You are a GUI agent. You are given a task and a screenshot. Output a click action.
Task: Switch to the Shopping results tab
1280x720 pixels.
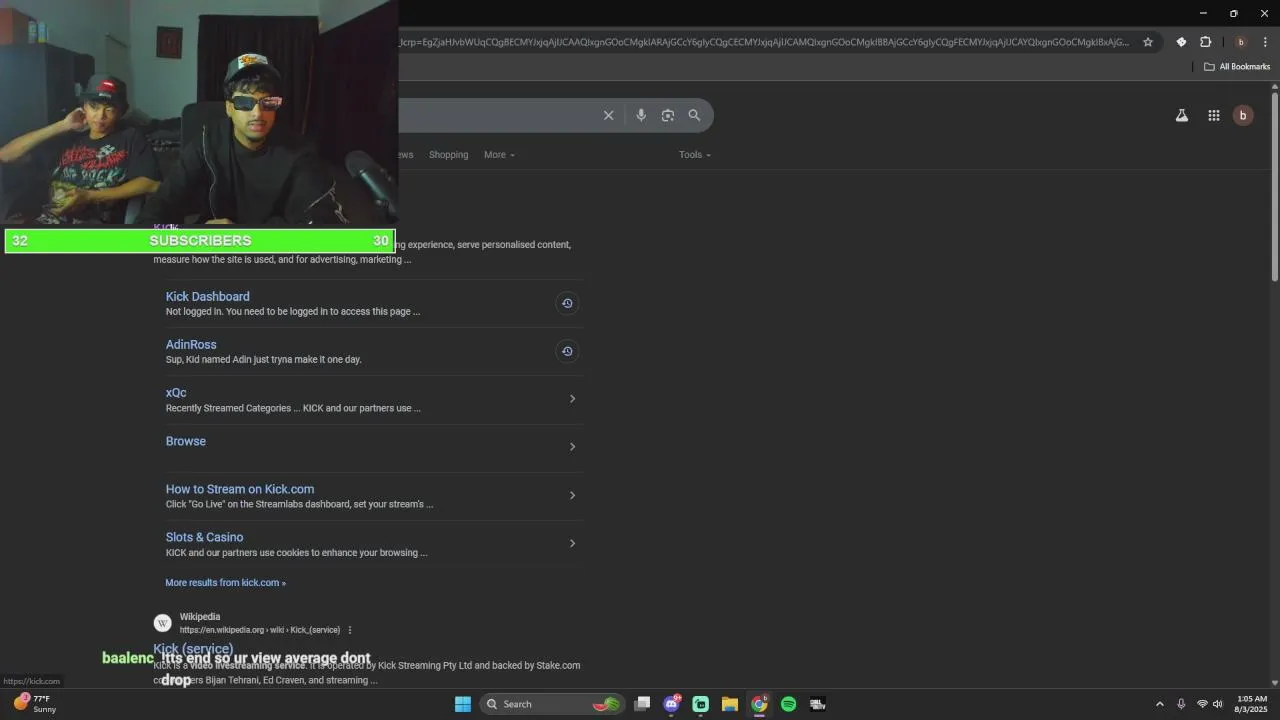tap(448, 155)
